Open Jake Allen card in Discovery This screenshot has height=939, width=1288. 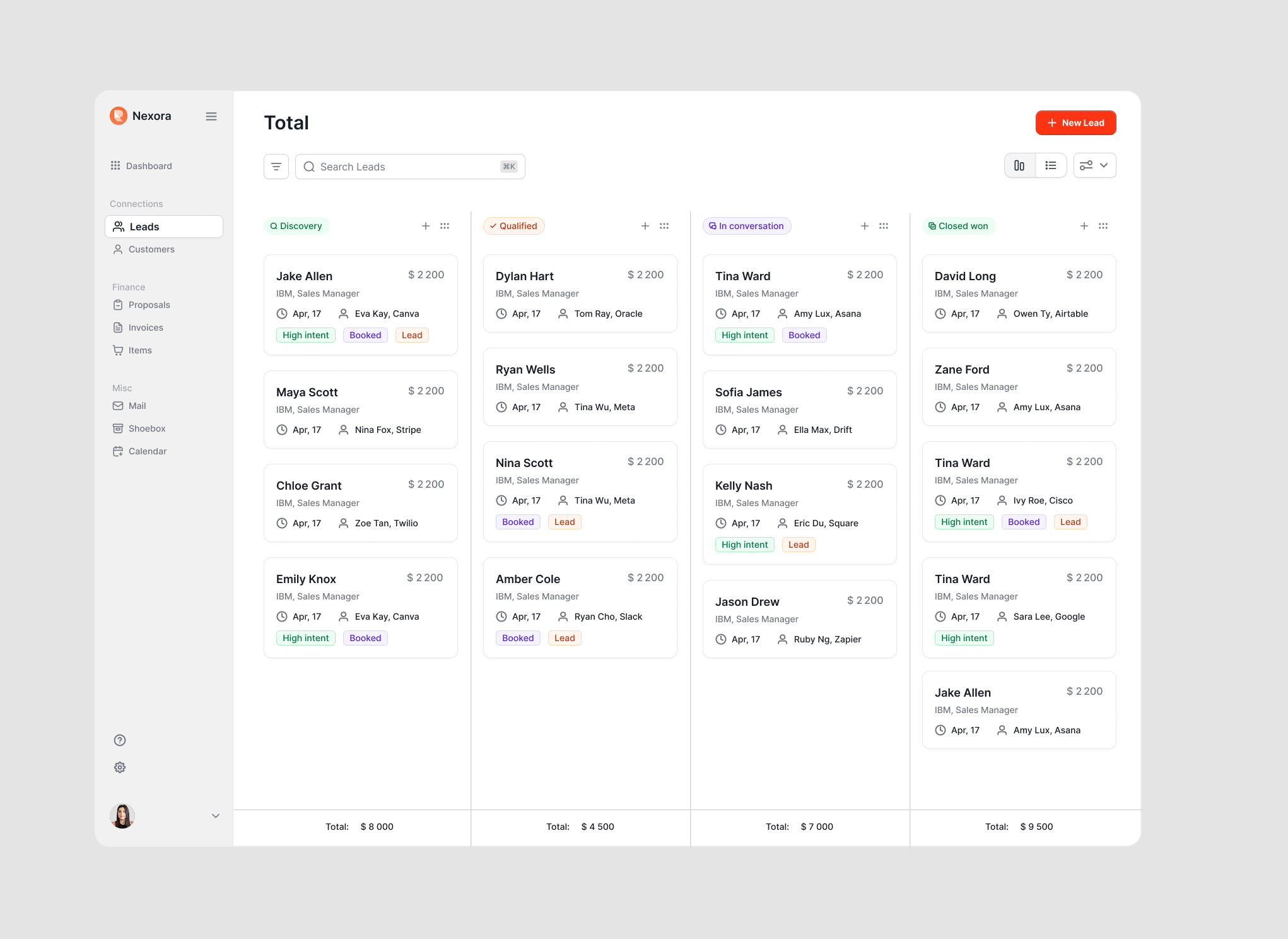pos(361,305)
